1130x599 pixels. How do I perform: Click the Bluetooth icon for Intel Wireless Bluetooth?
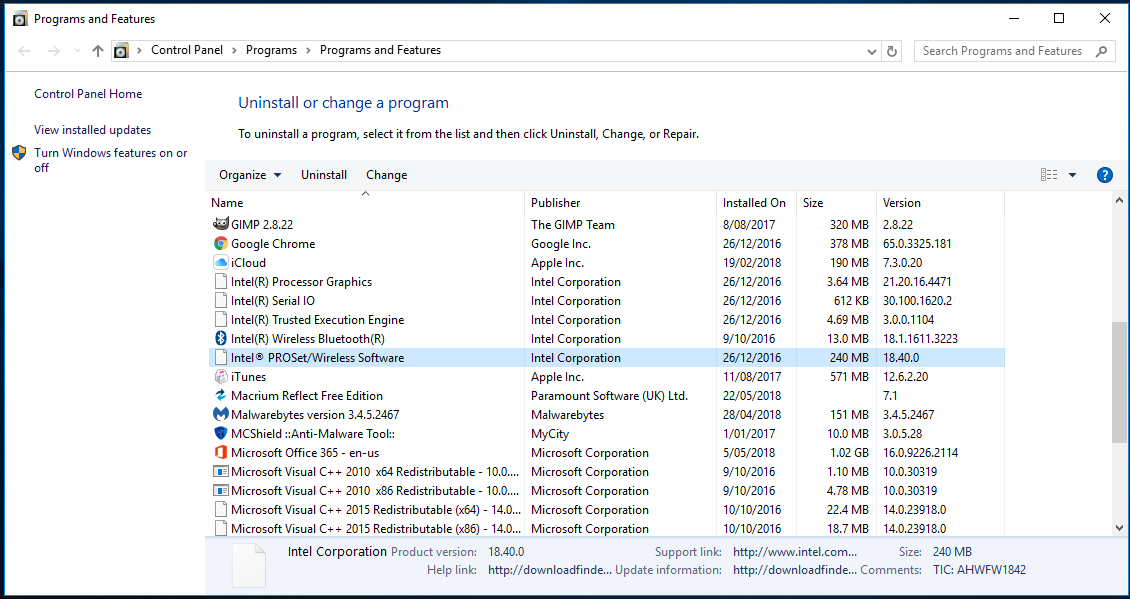click(x=221, y=339)
